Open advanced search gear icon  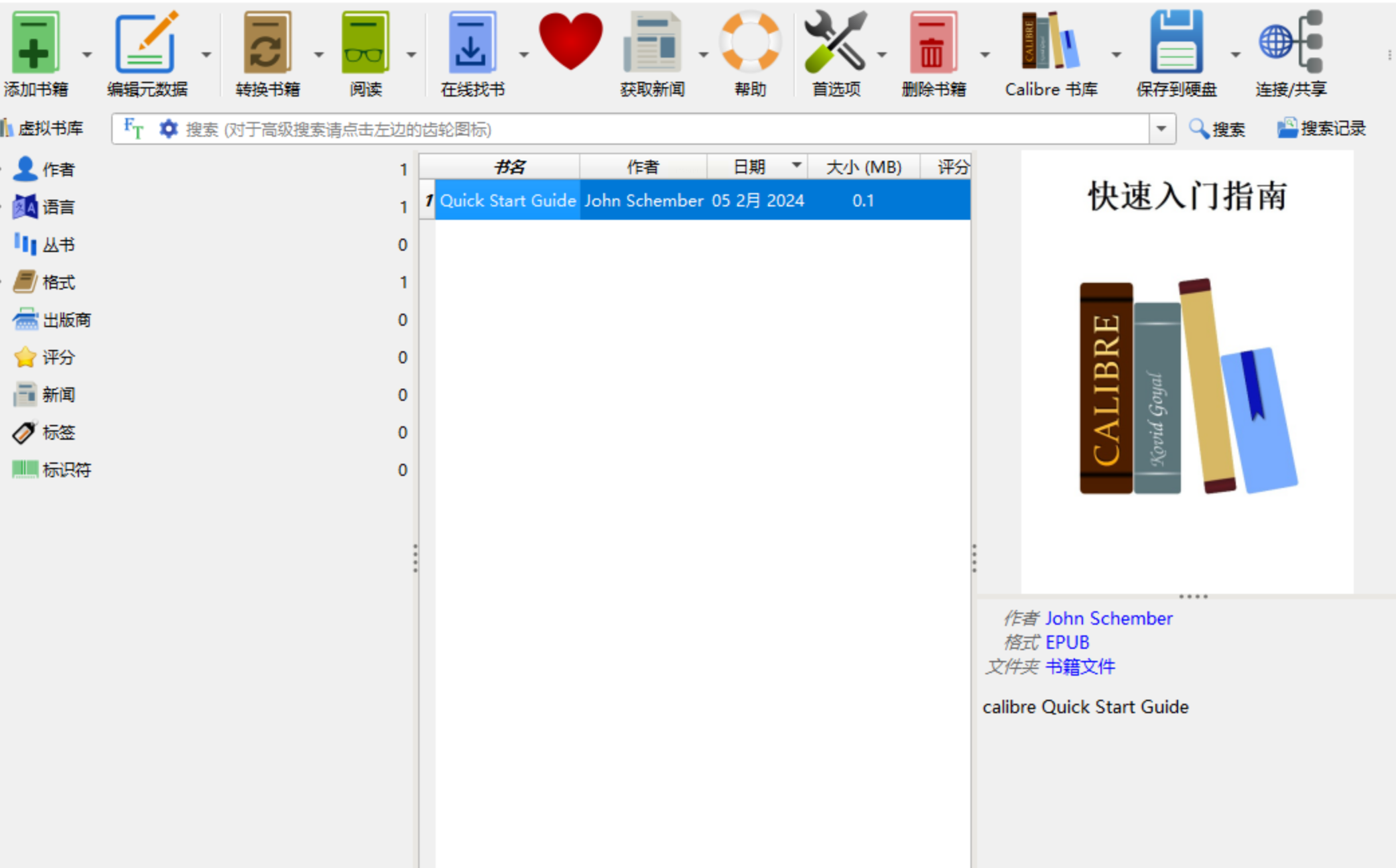point(168,128)
